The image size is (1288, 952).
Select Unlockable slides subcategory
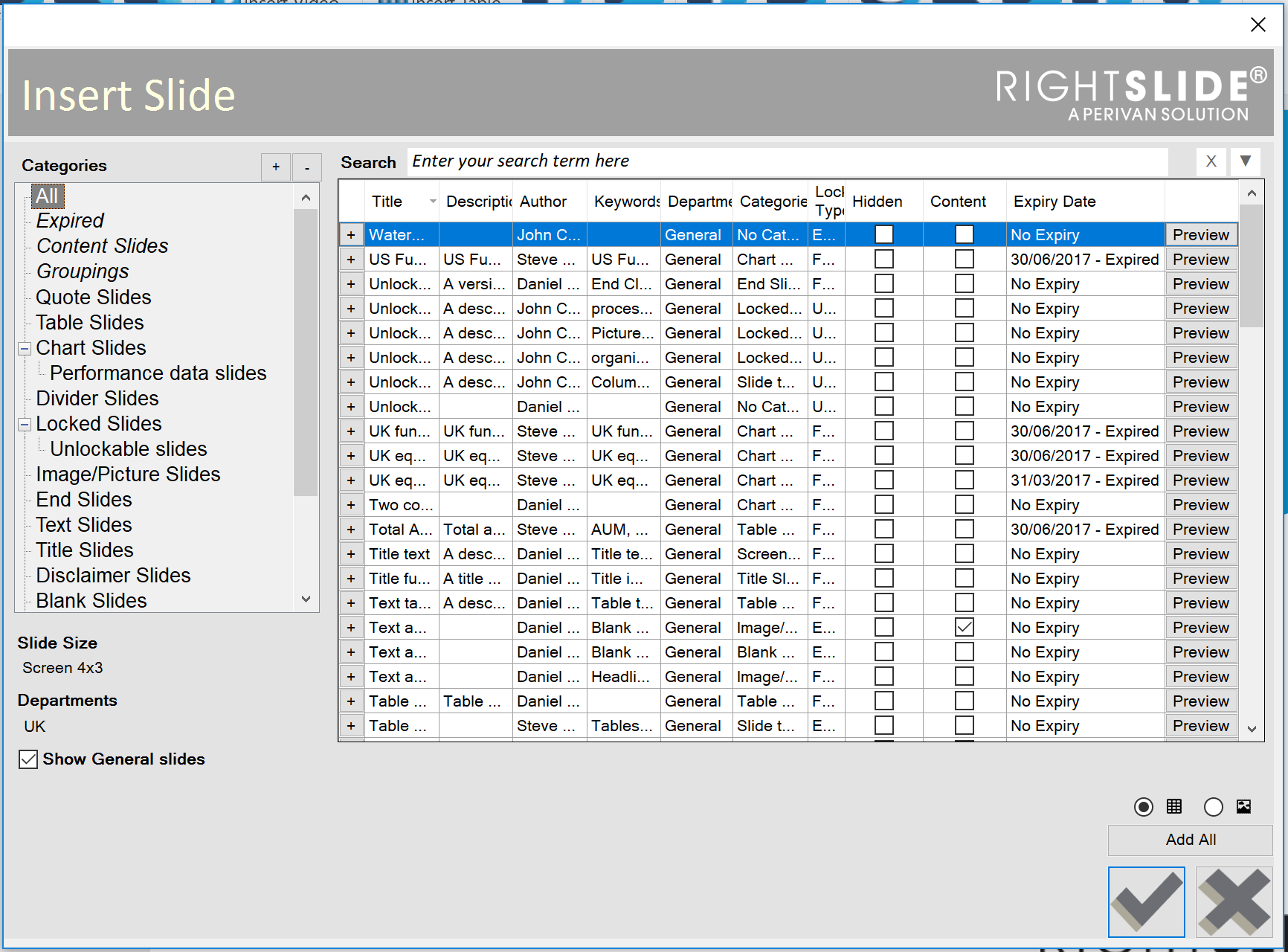pyautogui.click(x=129, y=449)
